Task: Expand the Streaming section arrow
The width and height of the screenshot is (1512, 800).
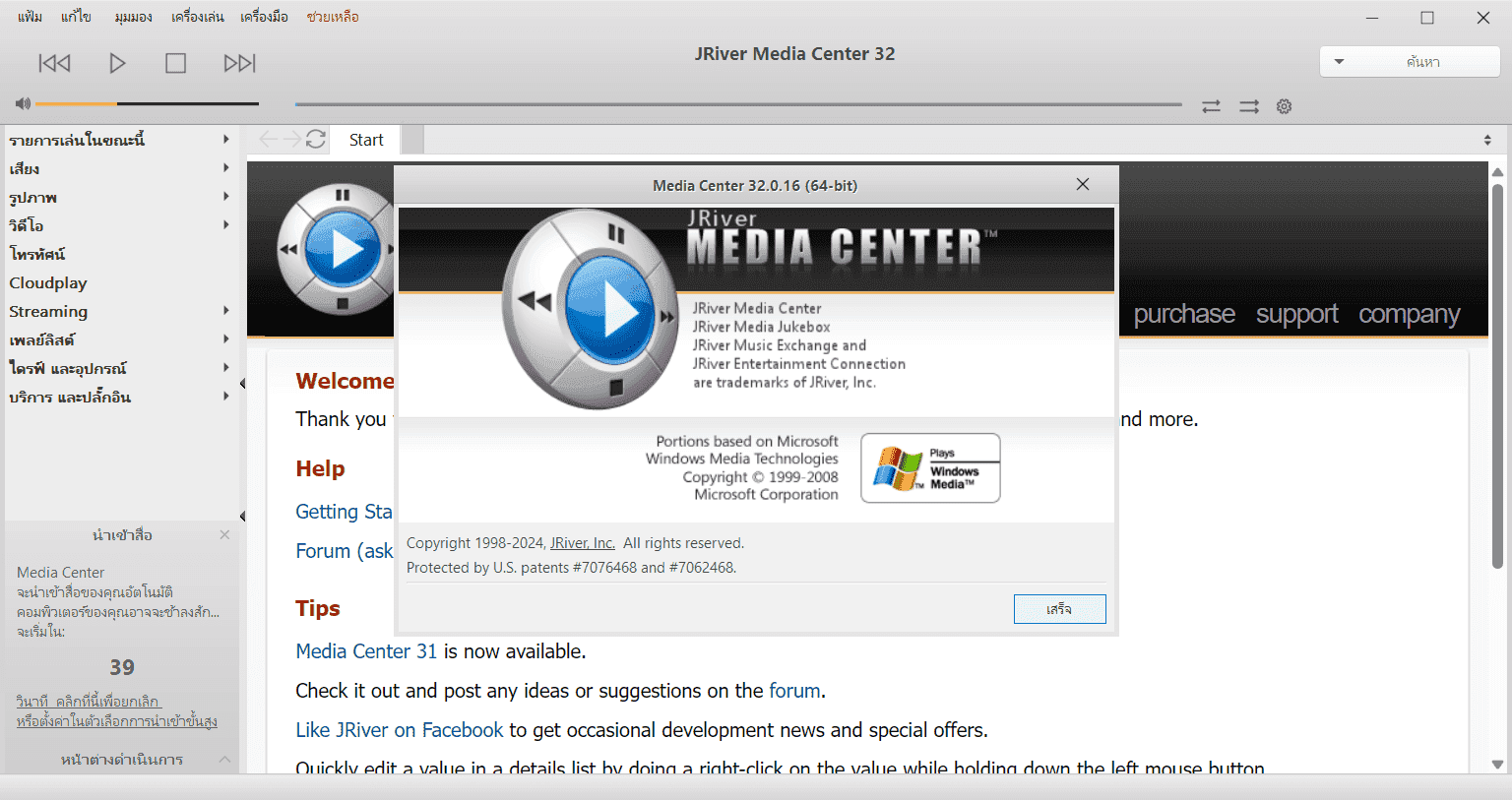Action: click(225, 311)
